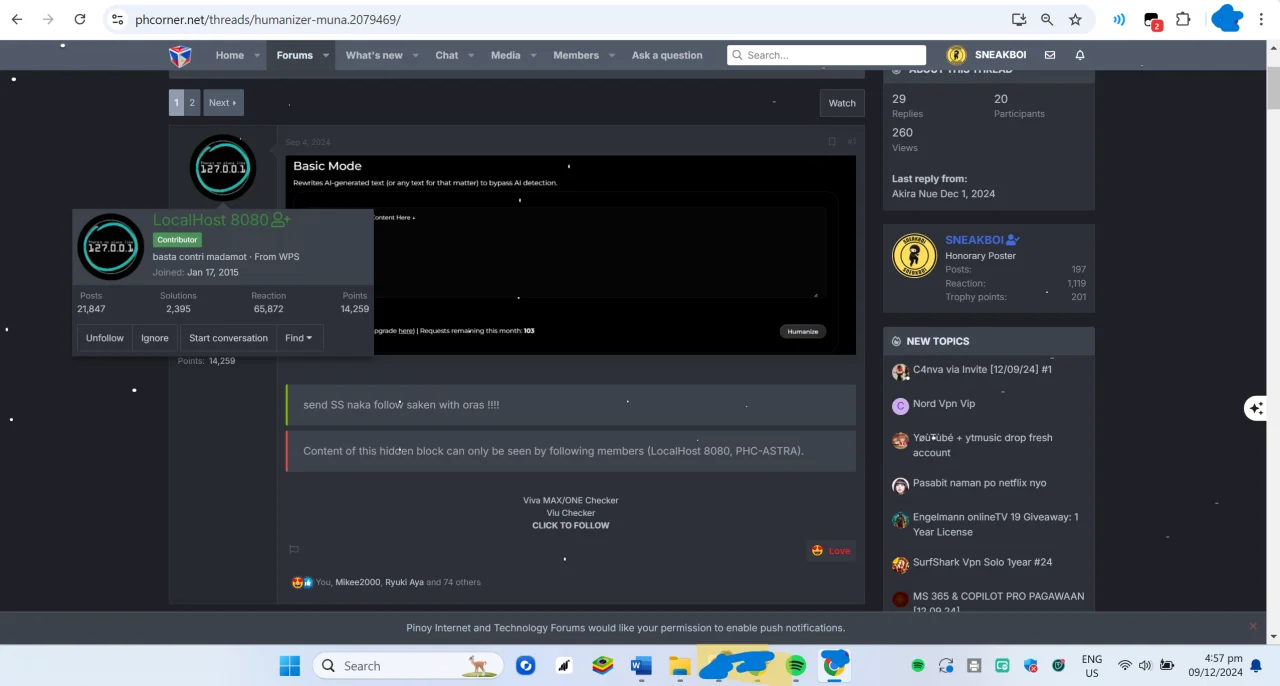This screenshot has width=1280, height=686.
Task: Open the 'Nord Vpn Vip' topic
Action: pyautogui.click(x=943, y=403)
